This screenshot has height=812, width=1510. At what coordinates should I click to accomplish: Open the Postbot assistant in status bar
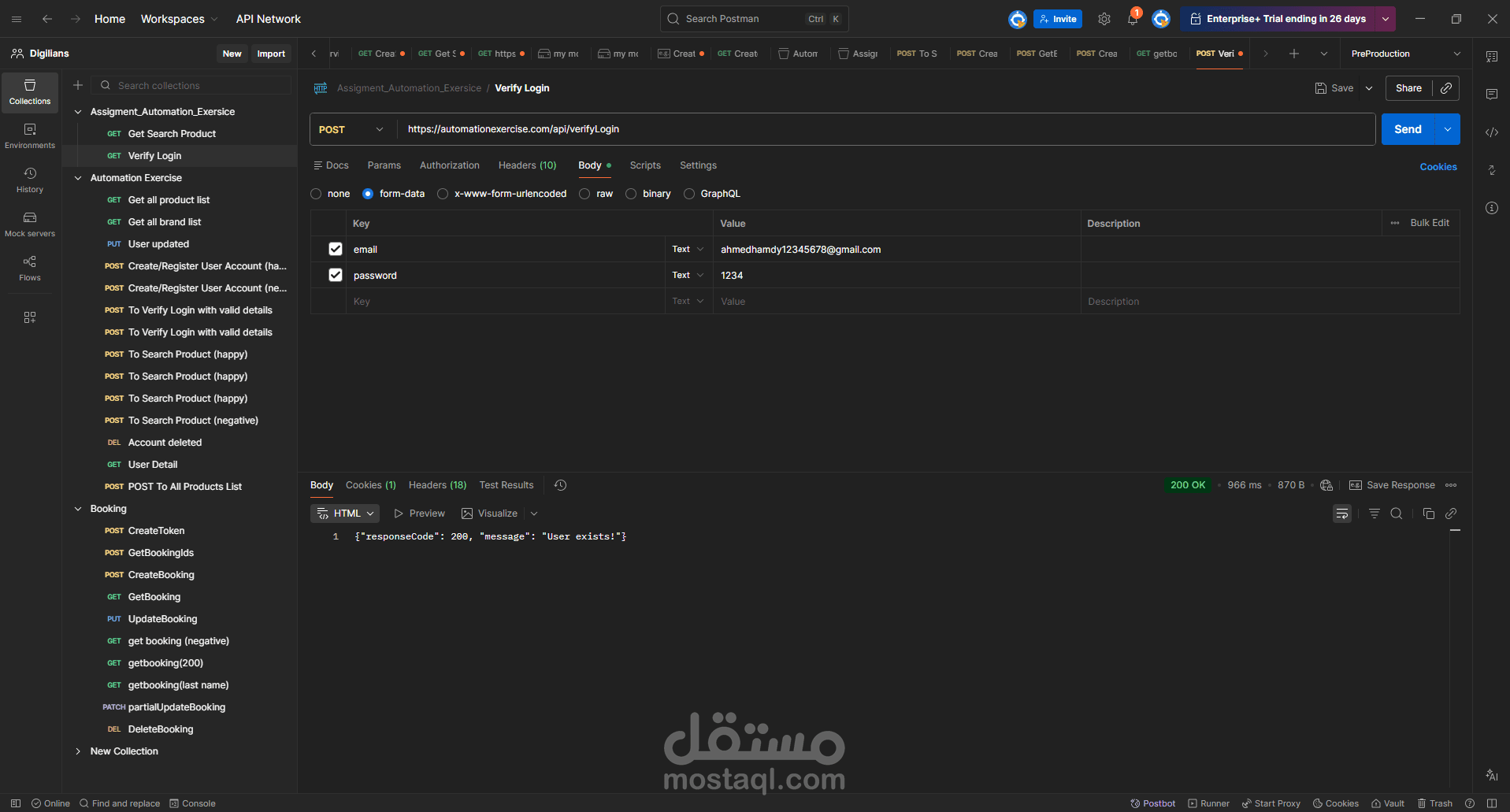(x=1153, y=803)
